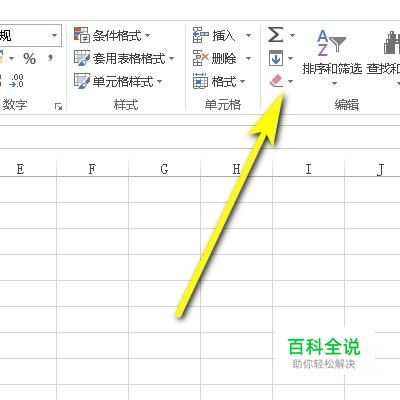The image size is (400, 400).
Task: Click the AutoSum sigma icon
Action: 276,35
